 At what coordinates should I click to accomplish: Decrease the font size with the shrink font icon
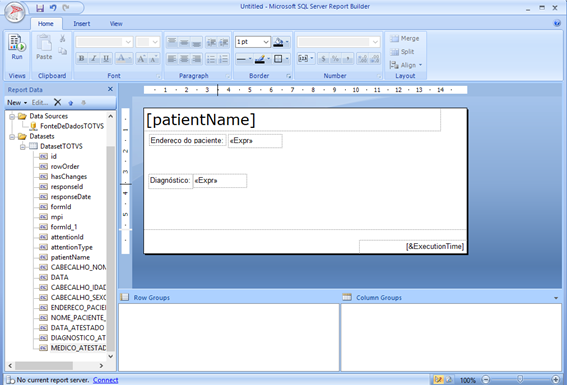[x=154, y=58]
